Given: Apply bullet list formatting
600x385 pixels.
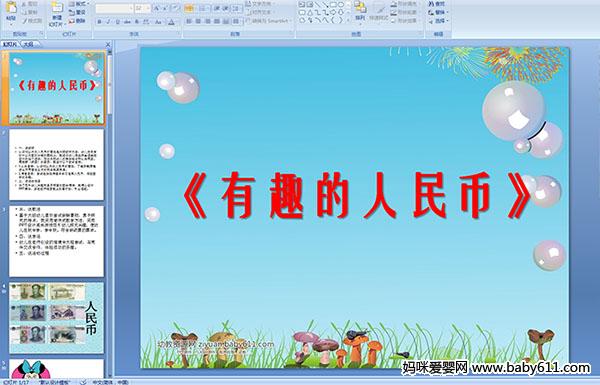Looking at the screenshot, I should pos(189,8).
